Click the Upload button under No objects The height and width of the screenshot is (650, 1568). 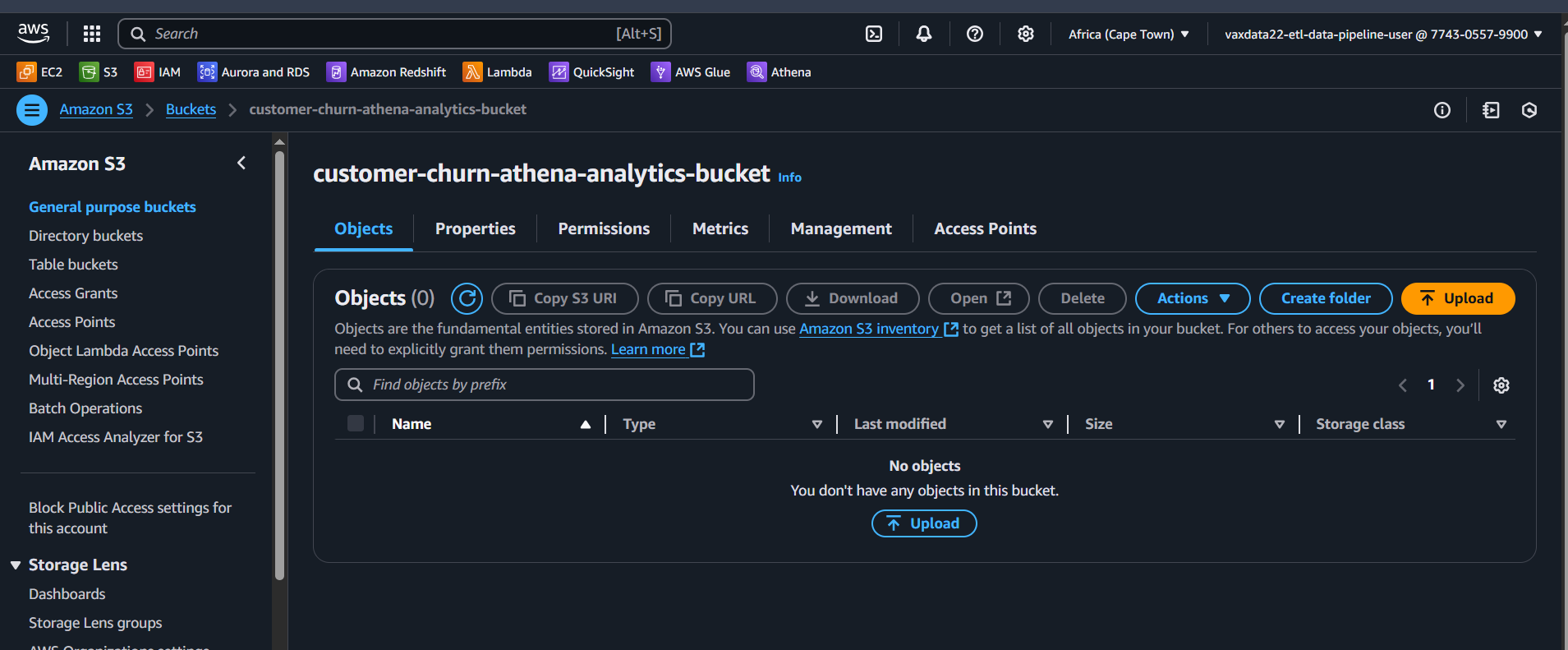(924, 523)
